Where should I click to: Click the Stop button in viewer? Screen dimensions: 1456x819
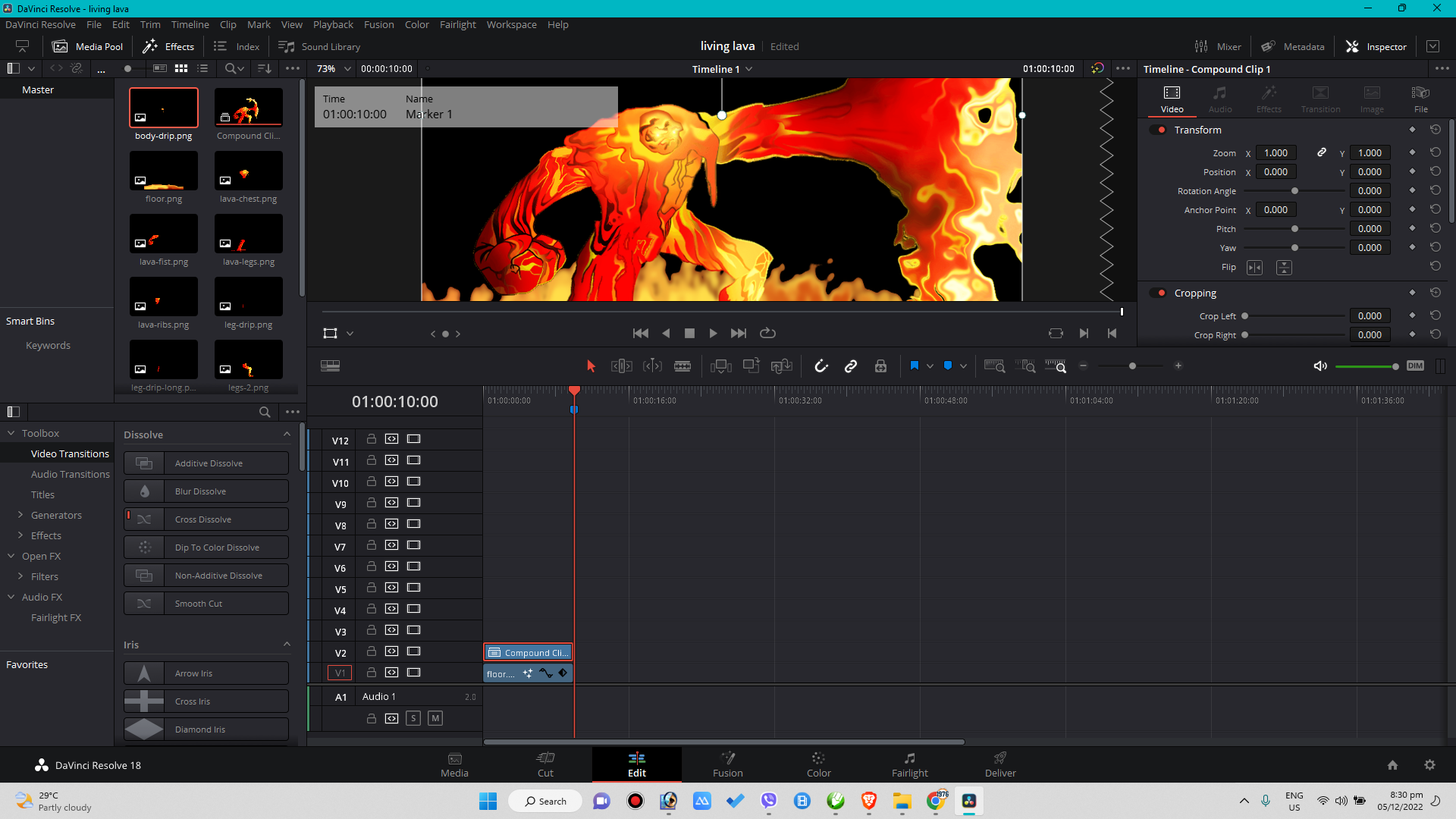pyautogui.click(x=689, y=334)
